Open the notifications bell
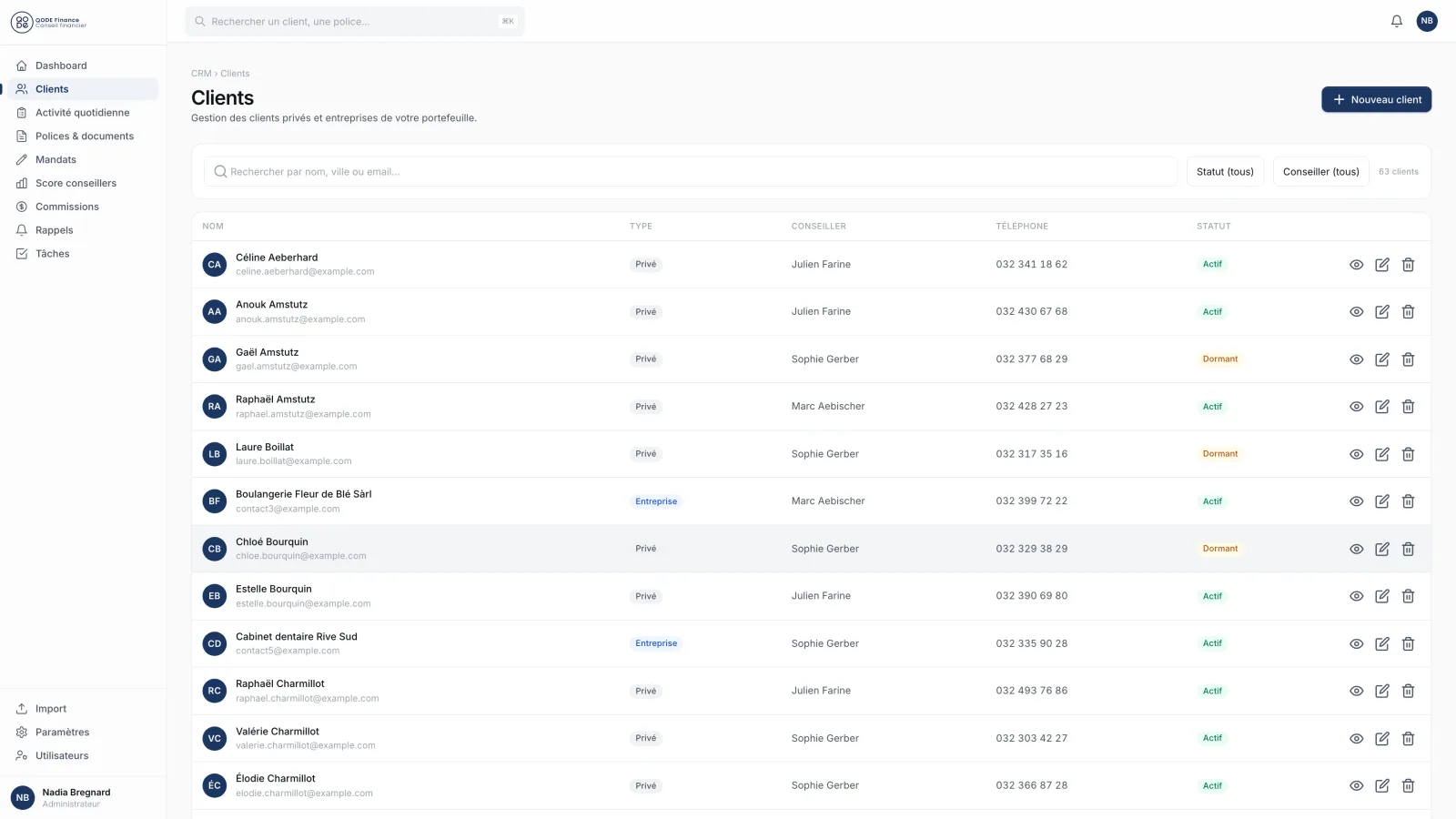Viewport: 1456px width, 819px height. [x=1396, y=21]
